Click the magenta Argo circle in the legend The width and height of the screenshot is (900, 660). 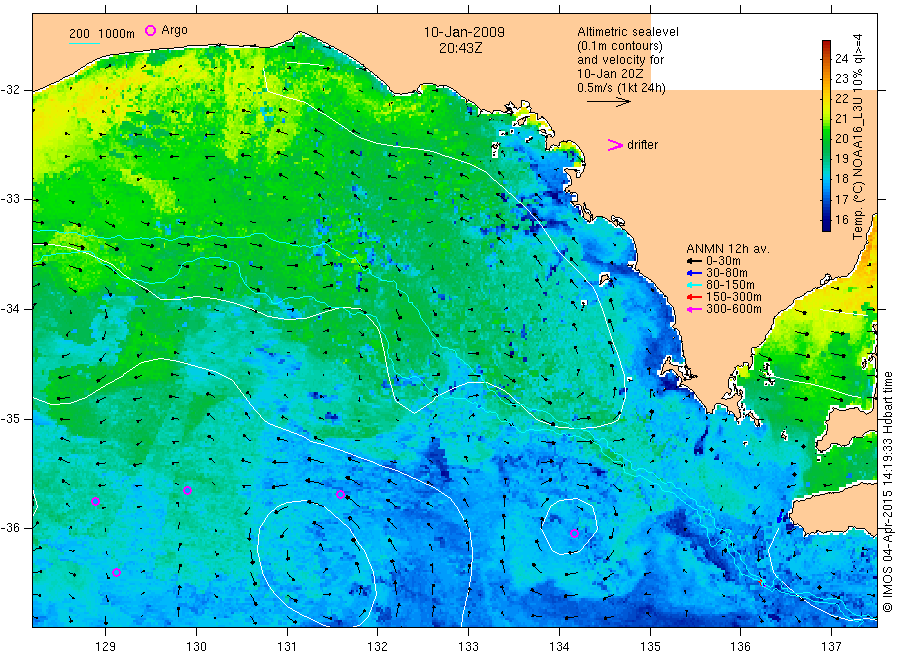[x=150, y=30]
